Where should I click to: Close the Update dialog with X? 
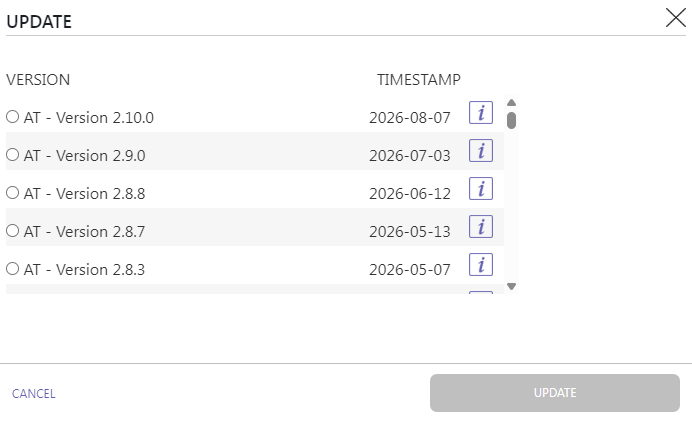[676, 18]
